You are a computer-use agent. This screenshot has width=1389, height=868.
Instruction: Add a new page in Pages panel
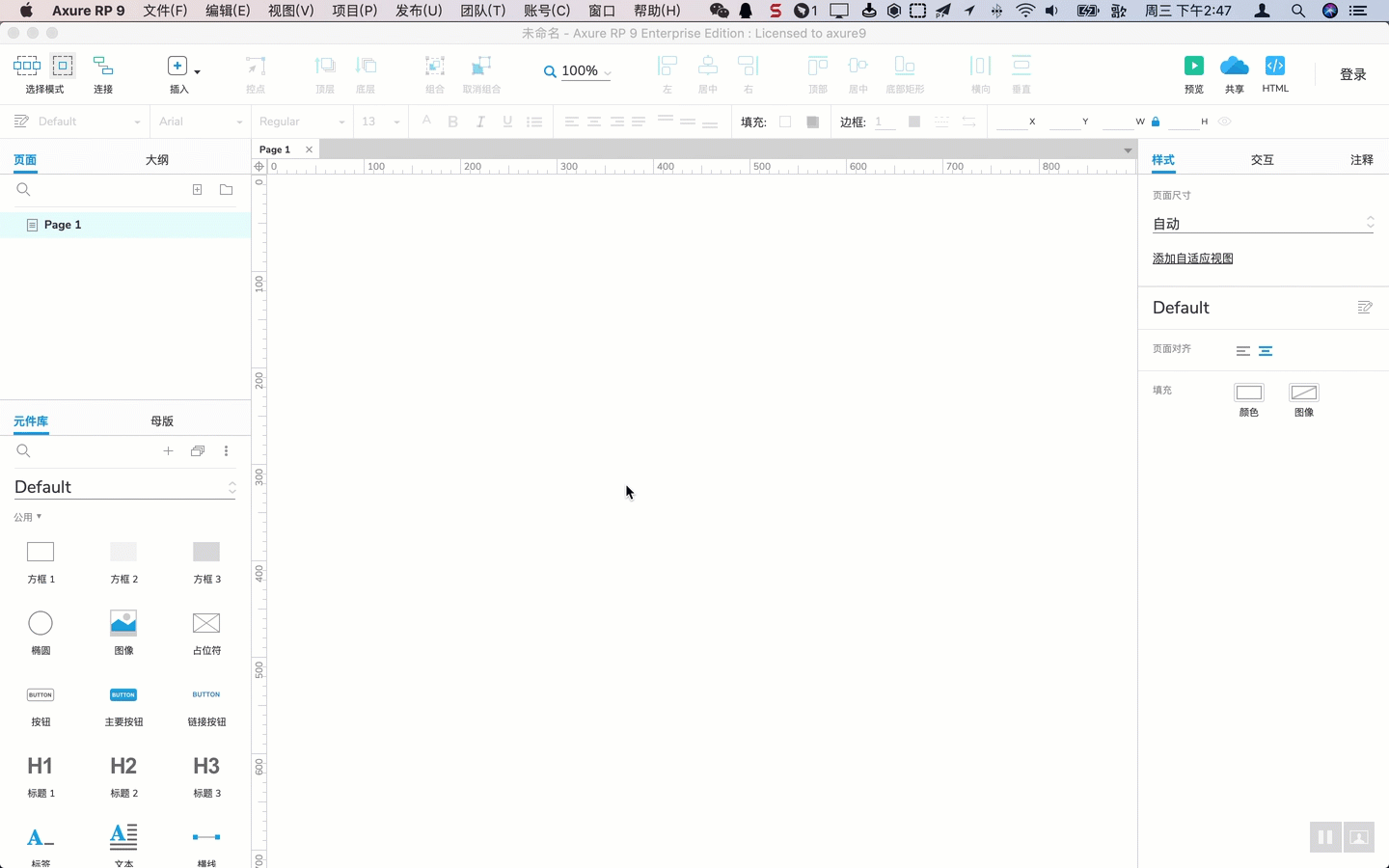click(x=198, y=190)
